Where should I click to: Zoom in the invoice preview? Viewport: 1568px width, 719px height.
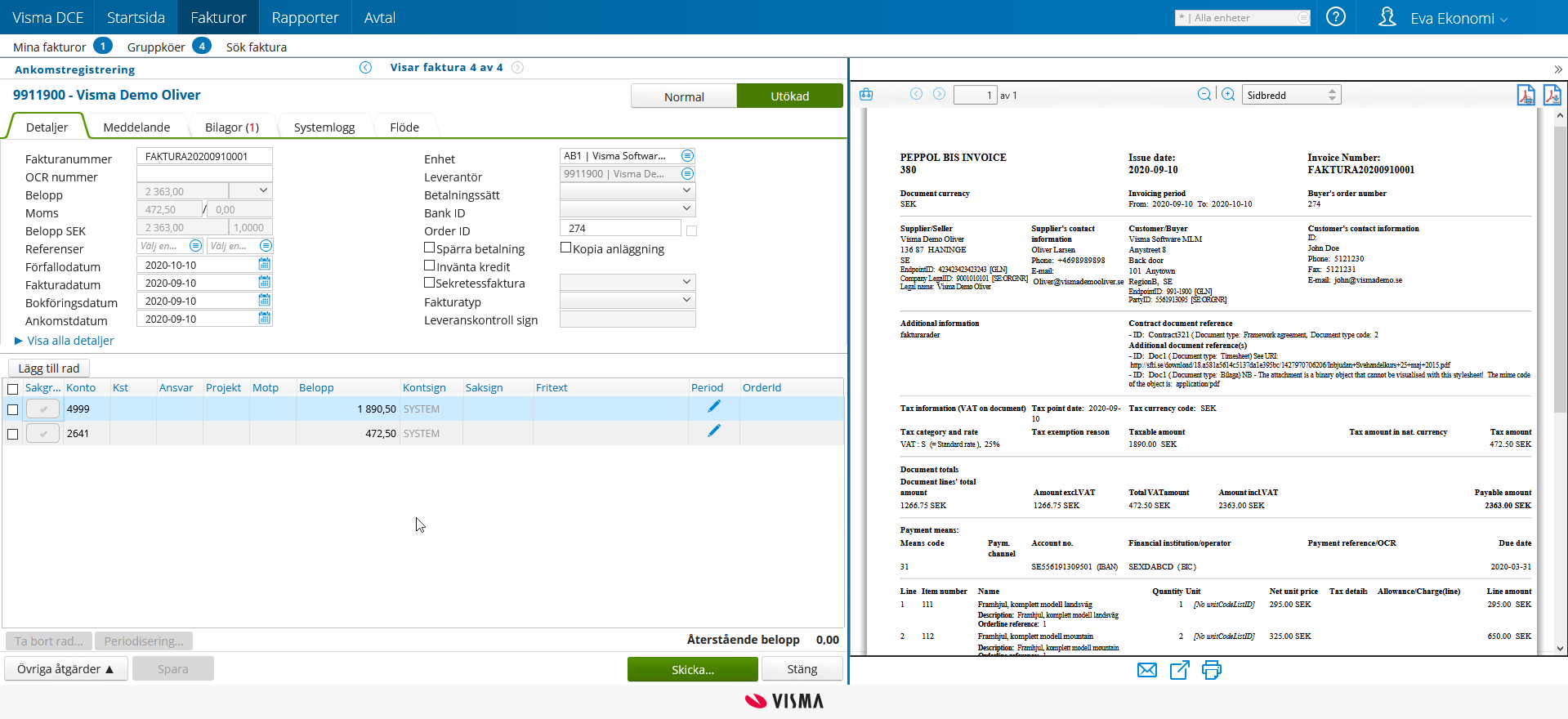click(x=1228, y=95)
